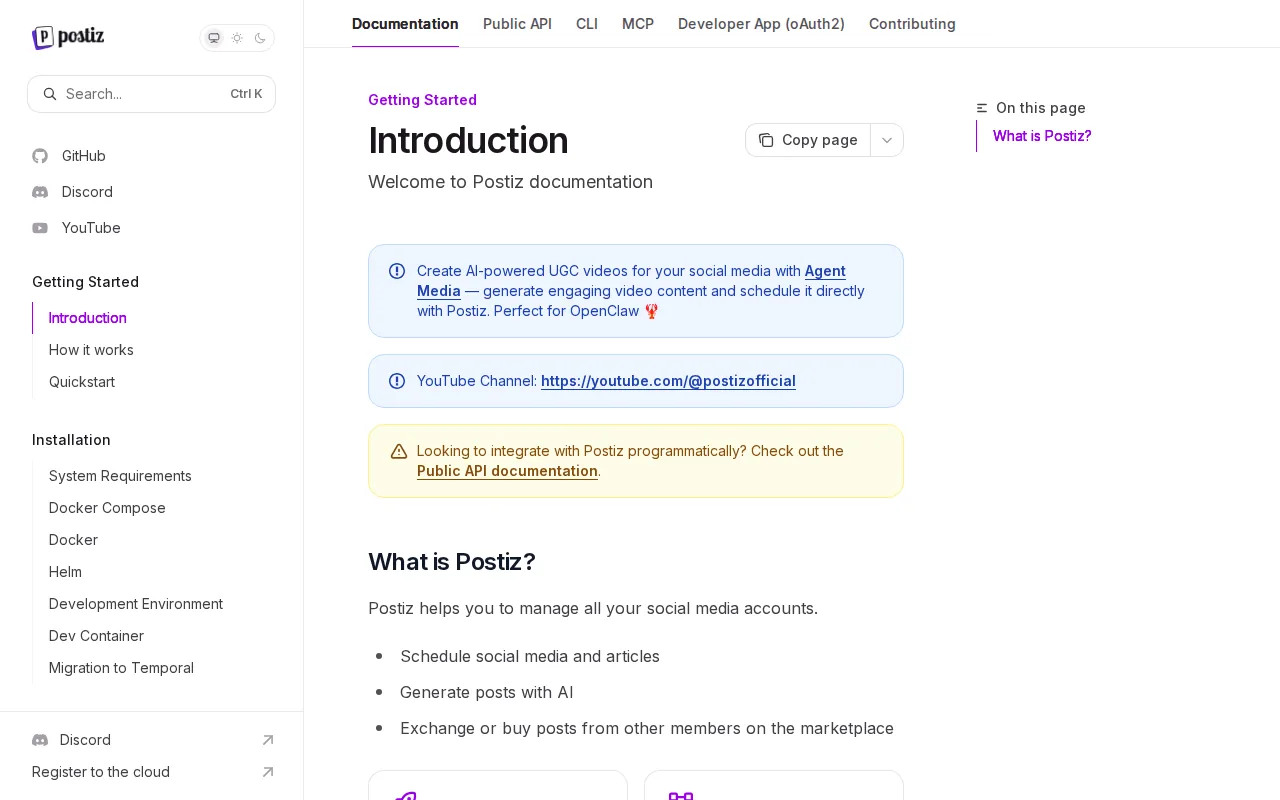
Task: Select Introduction in the sidebar
Action: pos(88,318)
